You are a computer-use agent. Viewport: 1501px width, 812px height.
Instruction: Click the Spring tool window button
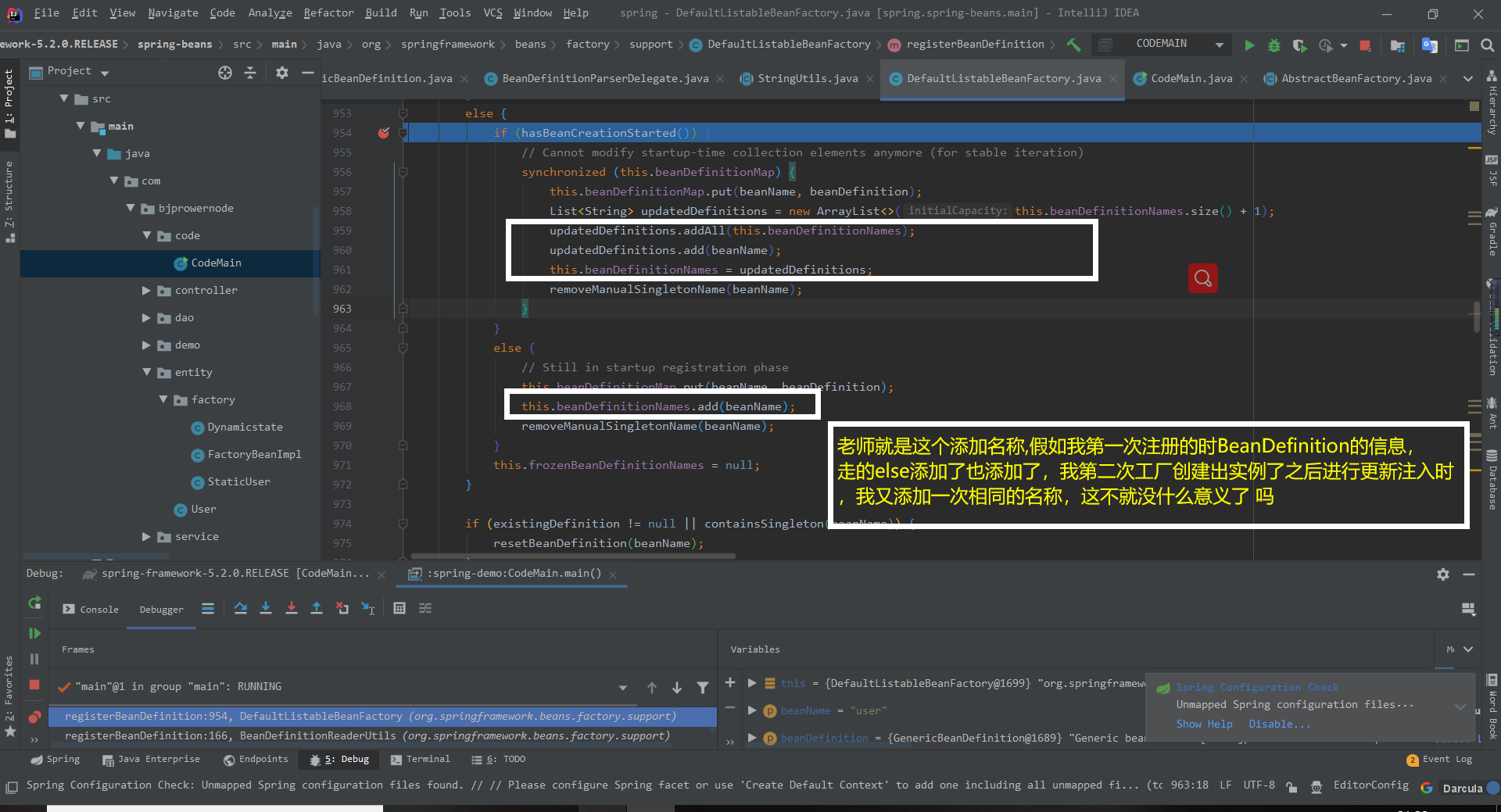[55, 759]
